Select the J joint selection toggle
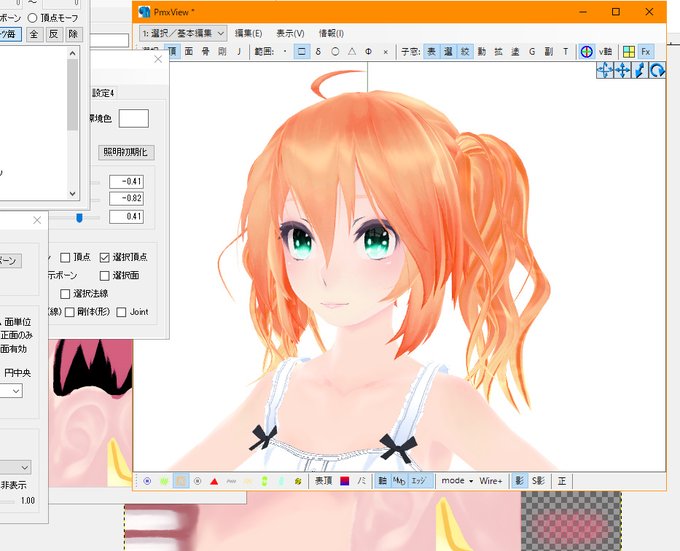Viewport: 680px width, 551px height. (x=239, y=52)
